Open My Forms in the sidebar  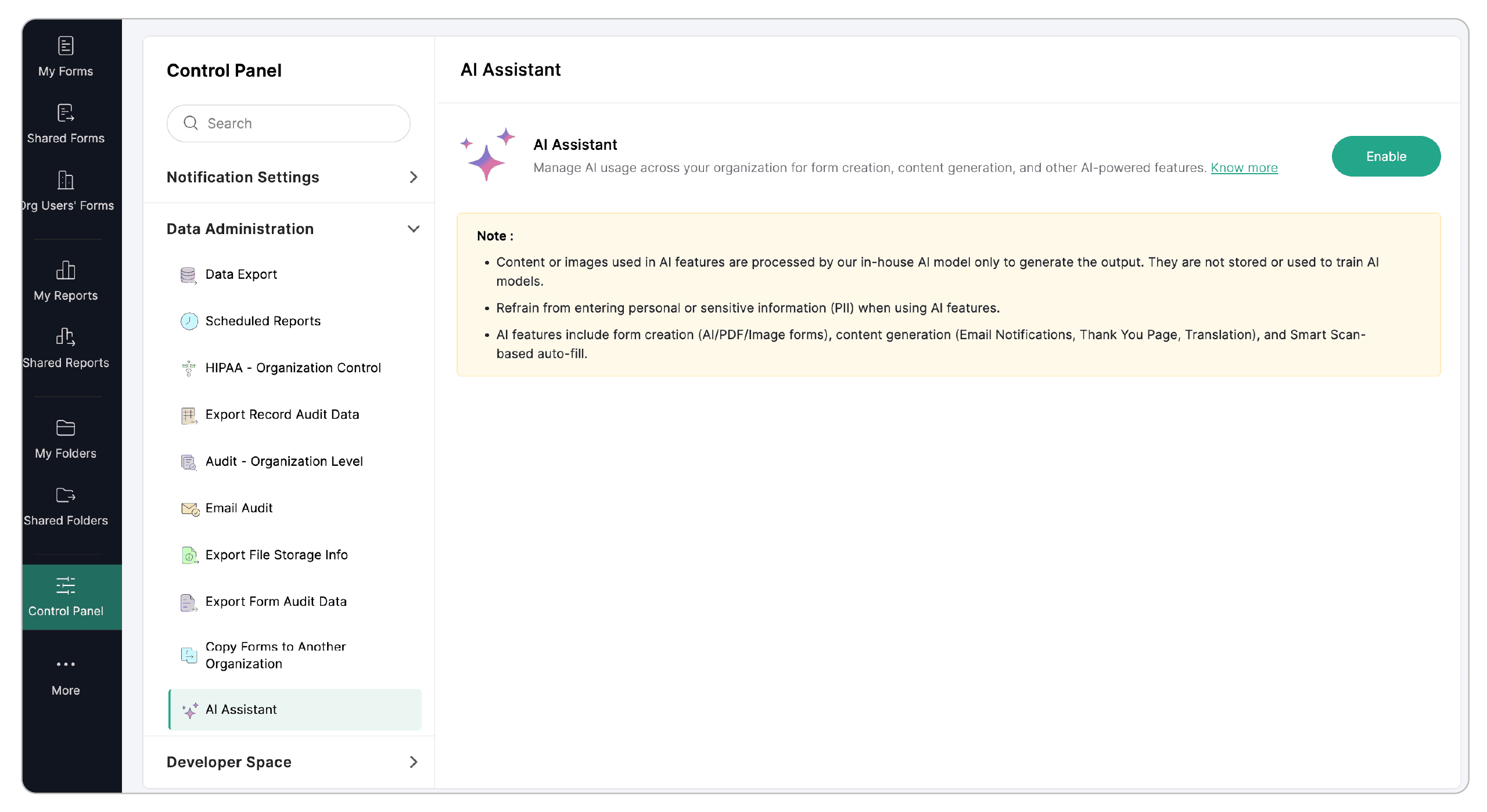click(x=66, y=57)
